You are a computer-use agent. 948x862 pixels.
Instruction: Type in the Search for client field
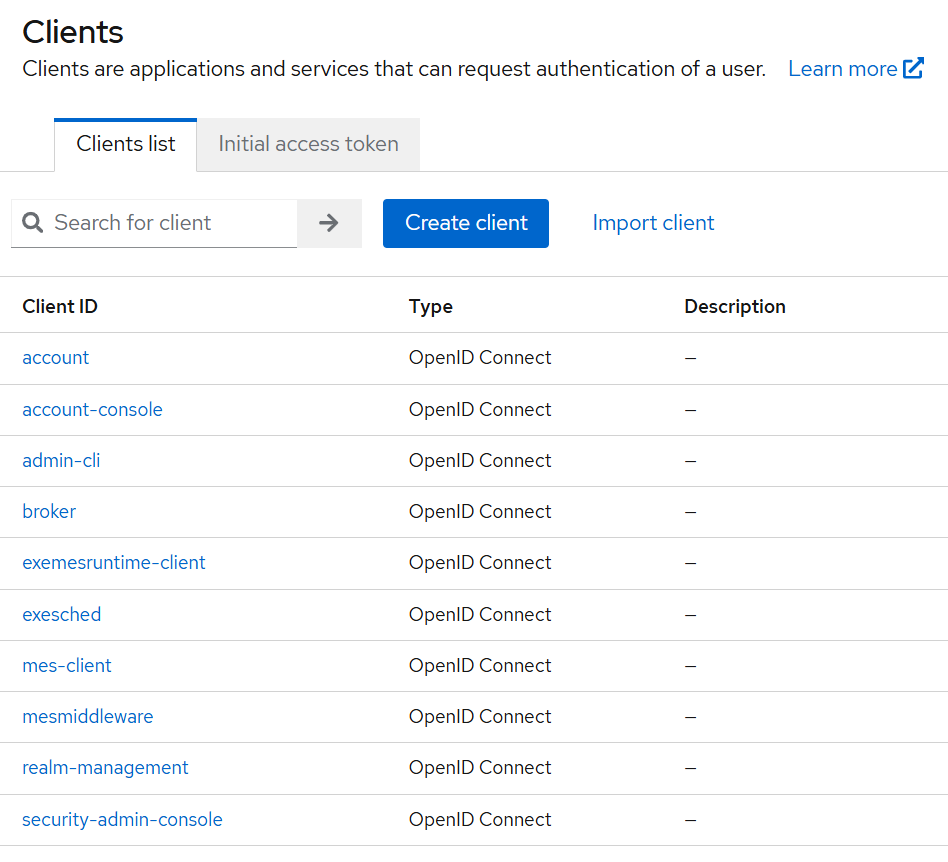tap(170, 223)
